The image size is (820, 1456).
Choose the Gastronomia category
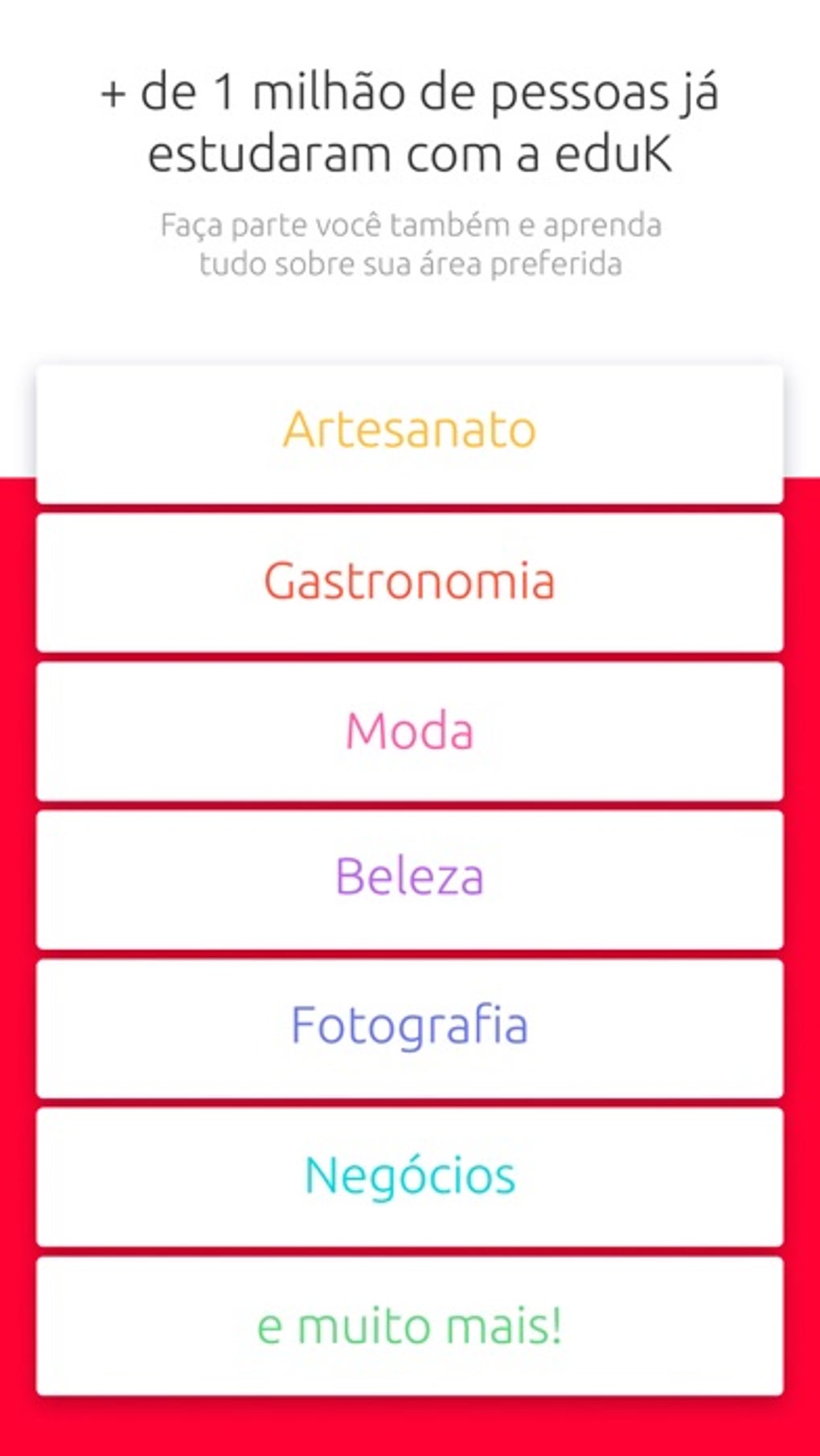[x=409, y=582]
